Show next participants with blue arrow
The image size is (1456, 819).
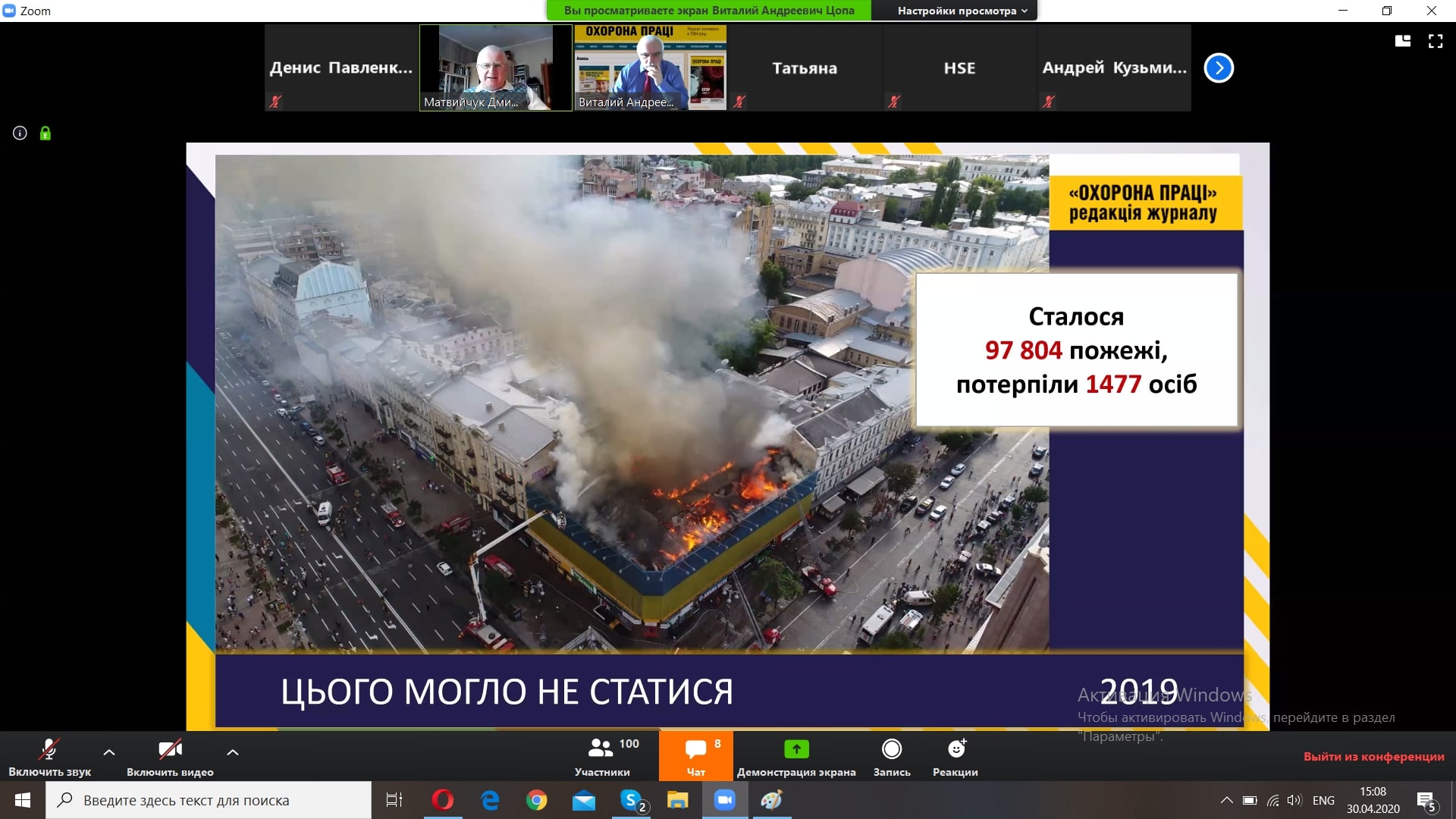click(1219, 68)
